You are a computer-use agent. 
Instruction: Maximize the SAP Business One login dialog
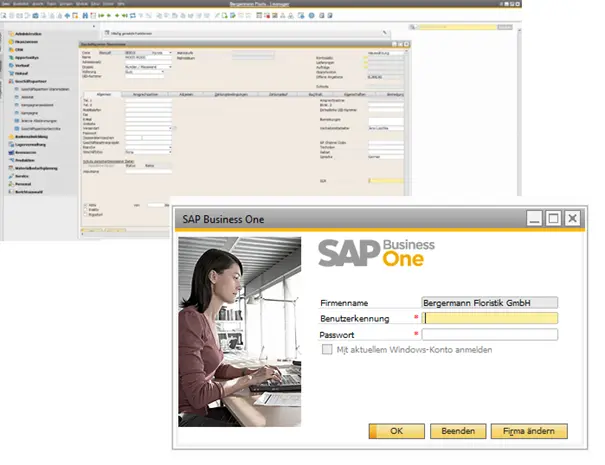pos(553,218)
